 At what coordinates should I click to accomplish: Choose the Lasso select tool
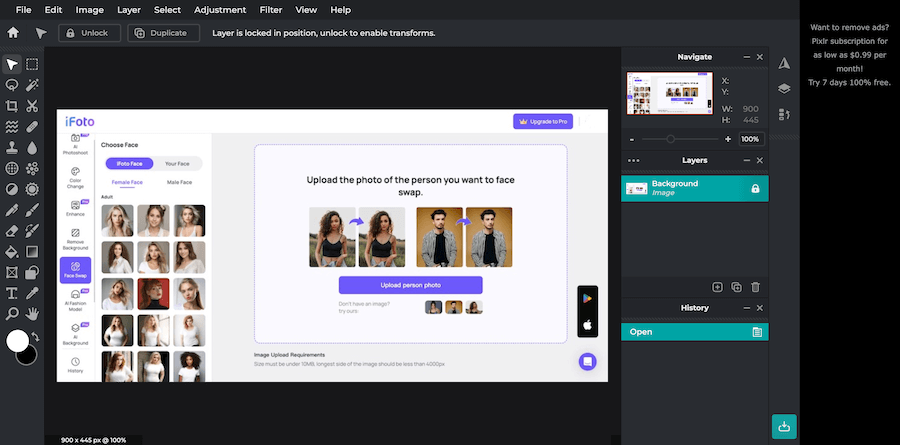[11, 85]
